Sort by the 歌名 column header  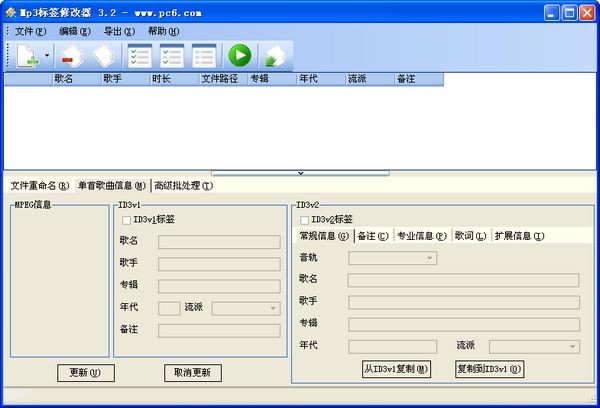(77, 79)
